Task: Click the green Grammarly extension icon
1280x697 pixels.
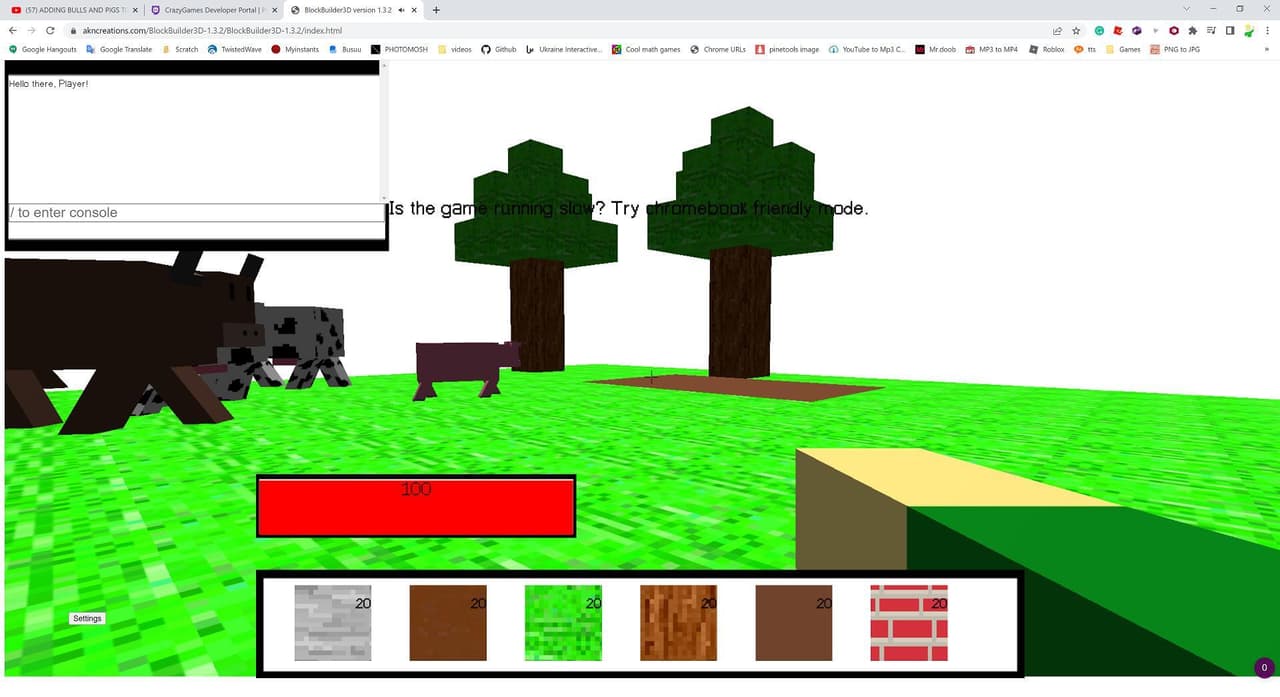Action: pos(1099,31)
